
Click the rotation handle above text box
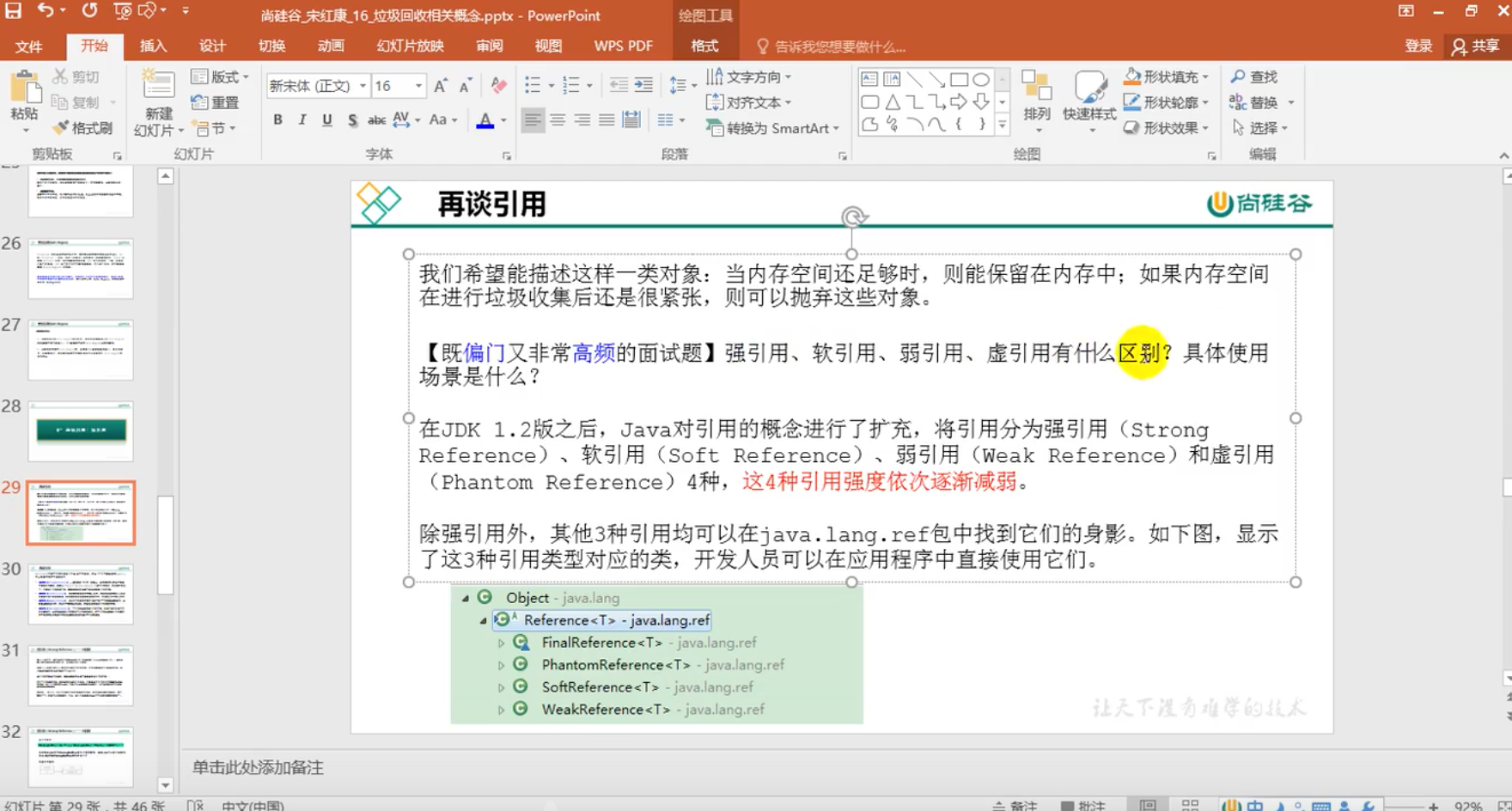pos(852,216)
